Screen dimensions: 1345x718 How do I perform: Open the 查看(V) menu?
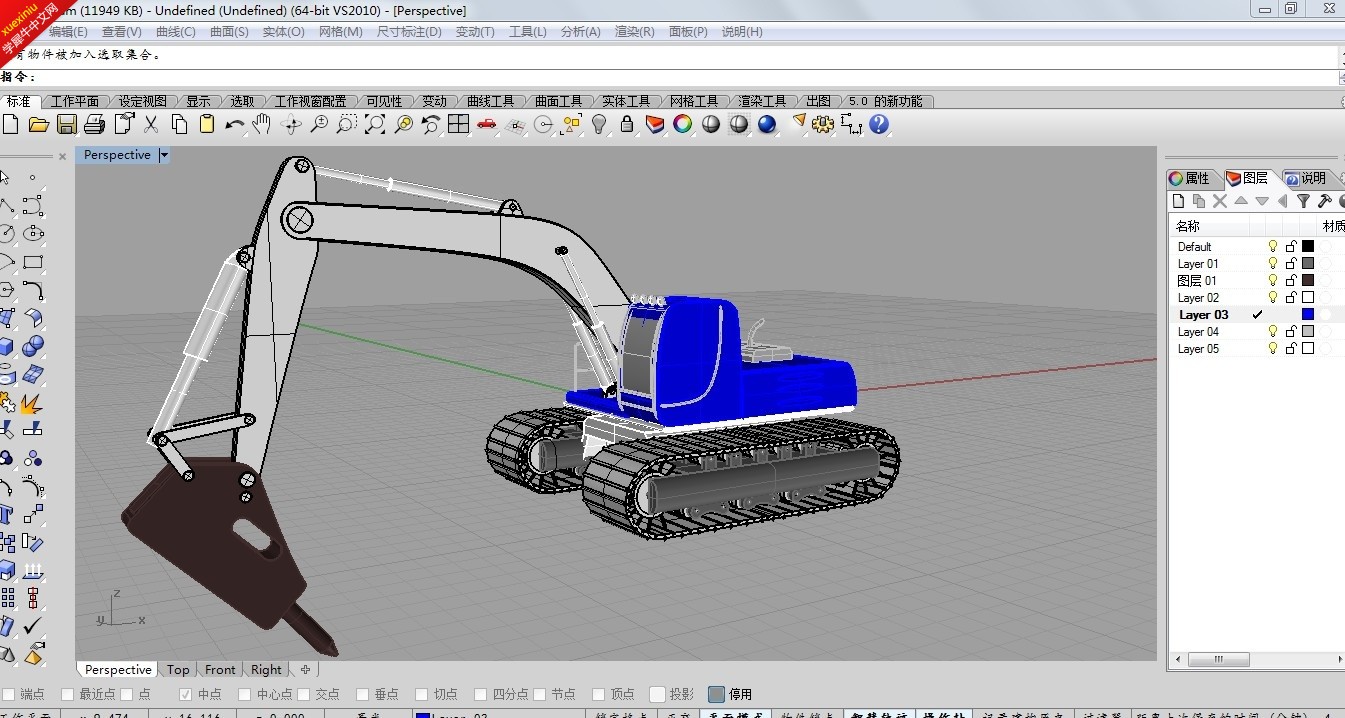click(121, 32)
